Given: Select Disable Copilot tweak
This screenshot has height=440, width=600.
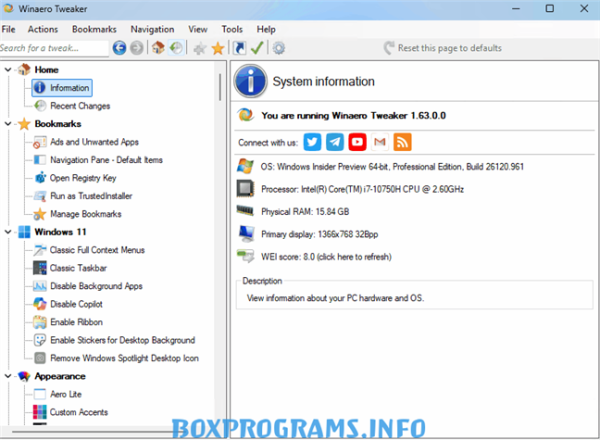Looking at the screenshot, I should point(77,304).
